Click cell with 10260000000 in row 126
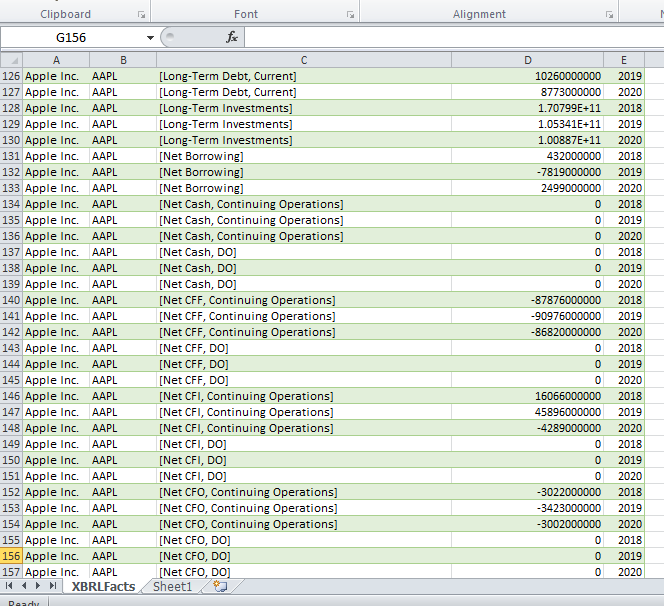 [528, 76]
